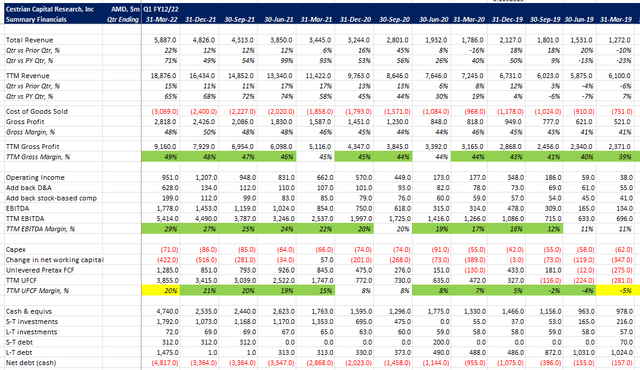Select the green TTM Gross Margin 49% cell
This screenshot has height=370, width=640.
coord(161,157)
